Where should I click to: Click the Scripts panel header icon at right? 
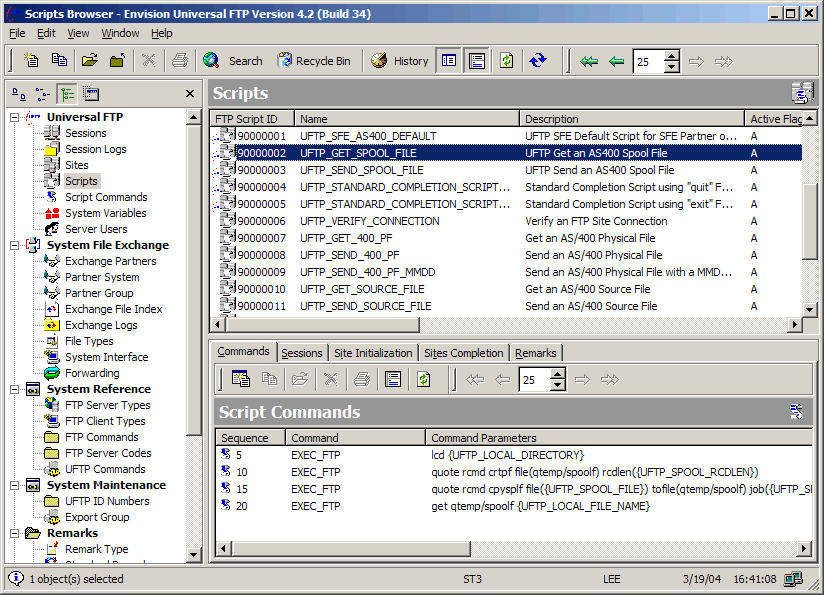[802, 93]
